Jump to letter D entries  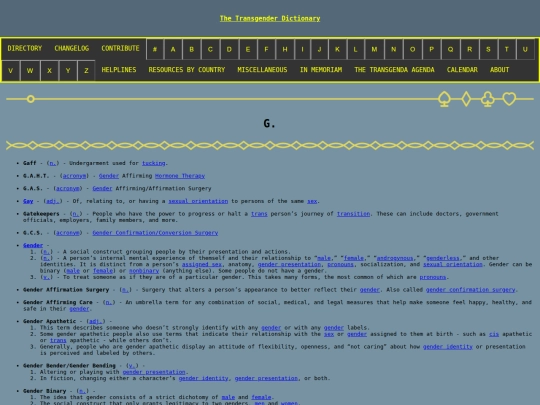[x=229, y=49]
